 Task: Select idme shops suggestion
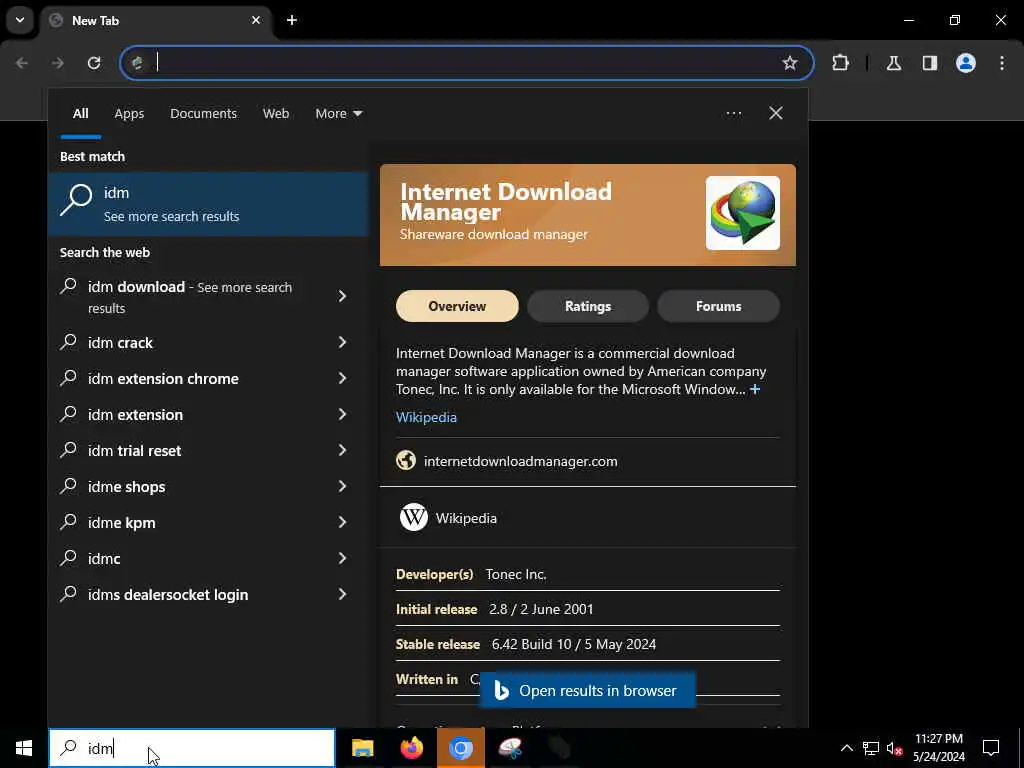pyautogui.click(x=127, y=487)
